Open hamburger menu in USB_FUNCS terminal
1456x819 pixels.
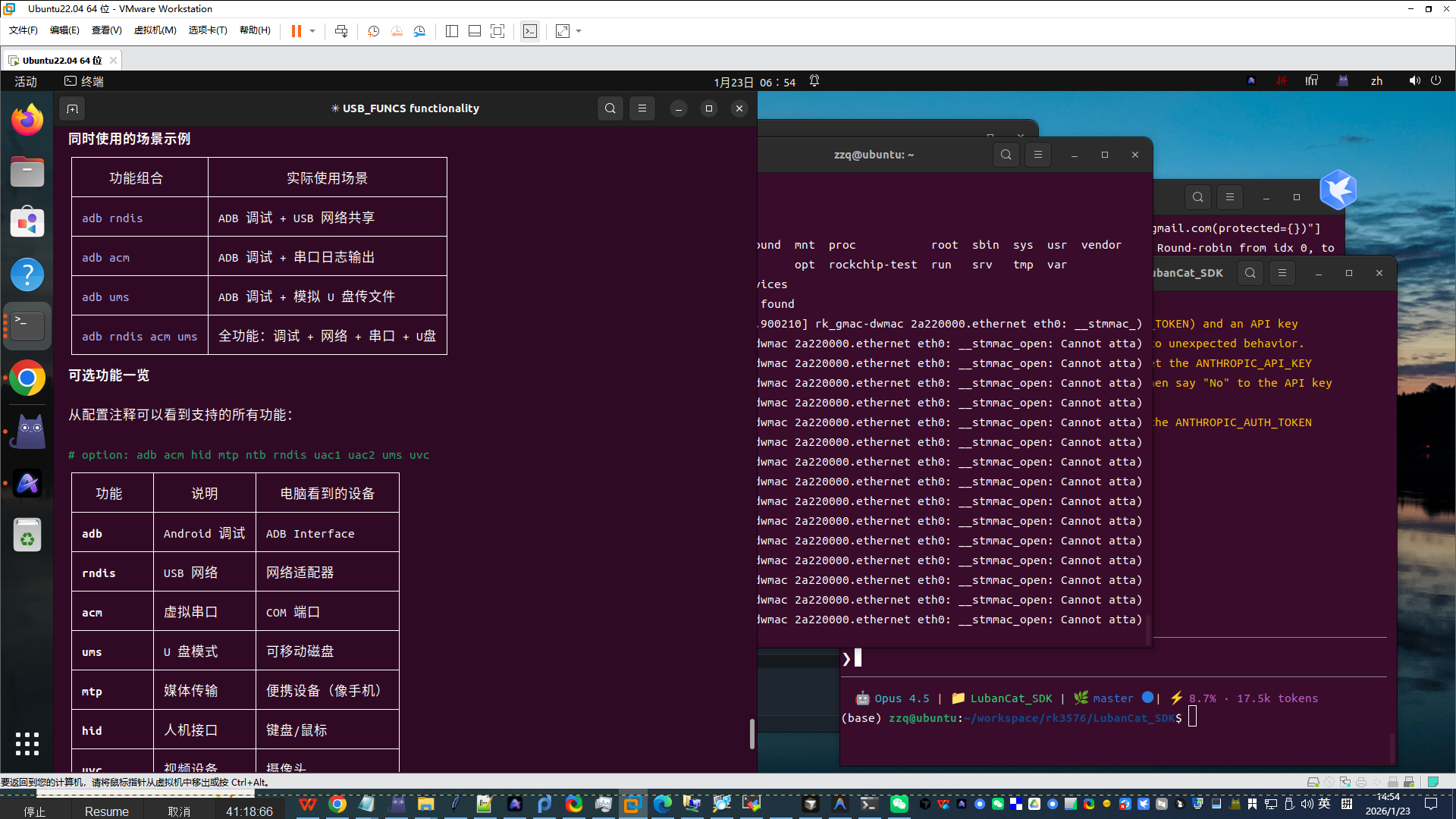(x=642, y=108)
